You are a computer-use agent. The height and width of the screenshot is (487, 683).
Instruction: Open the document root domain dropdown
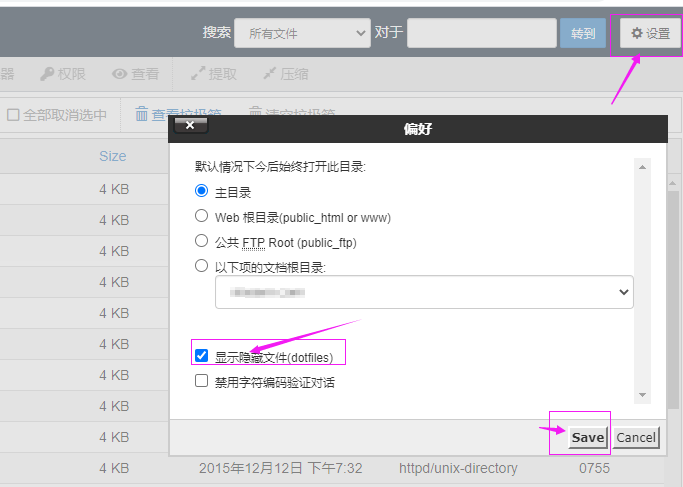pyautogui.click(x=424, y=292)
